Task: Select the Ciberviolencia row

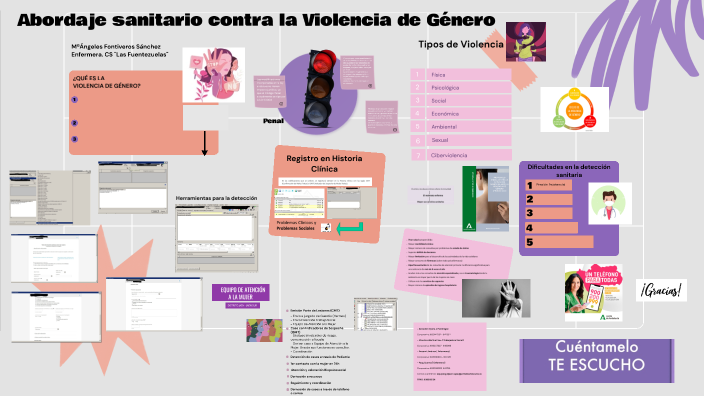Action: click(461, 155)
